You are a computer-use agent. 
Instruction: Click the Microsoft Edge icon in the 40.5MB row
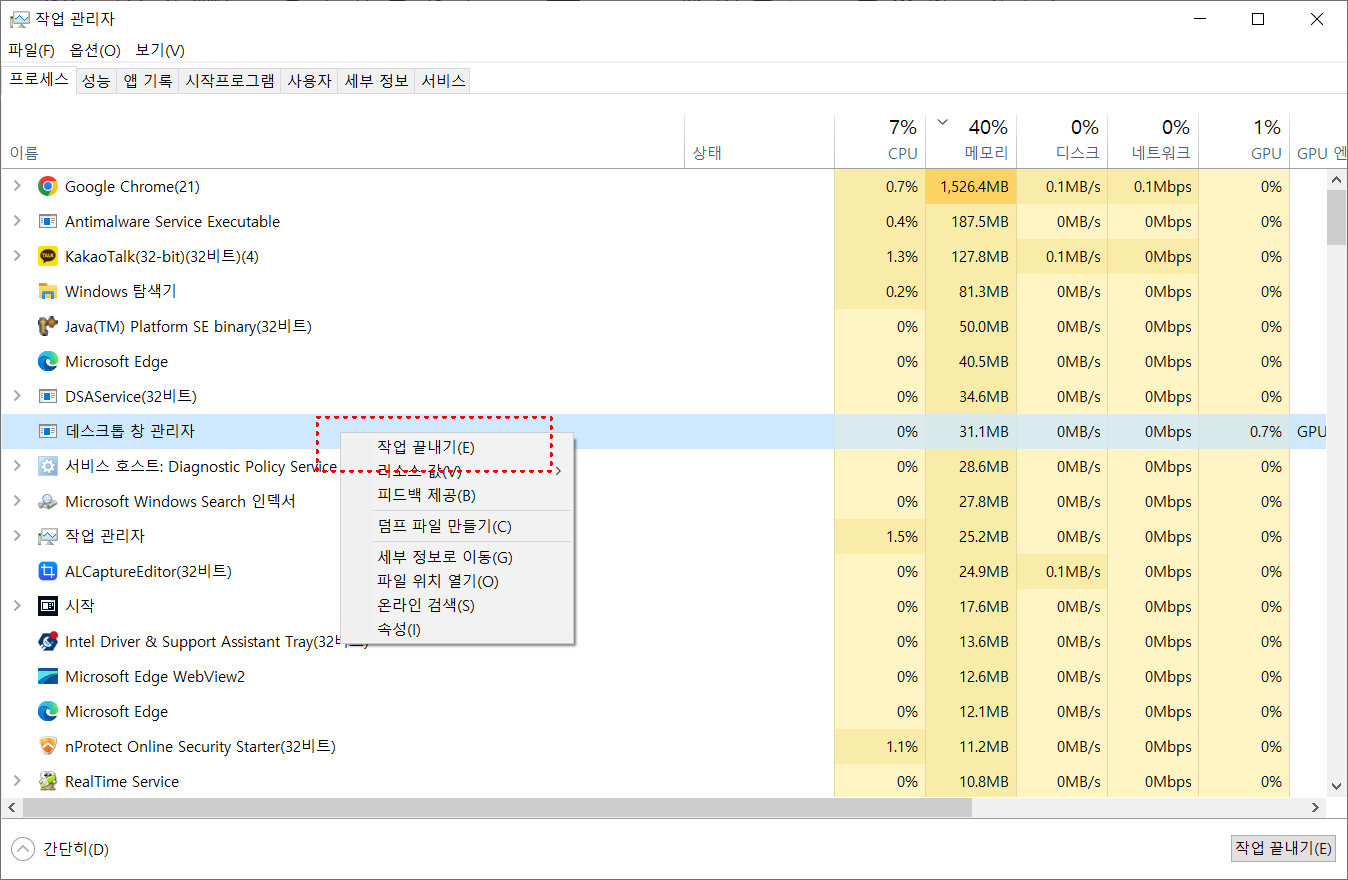point(47,361)
